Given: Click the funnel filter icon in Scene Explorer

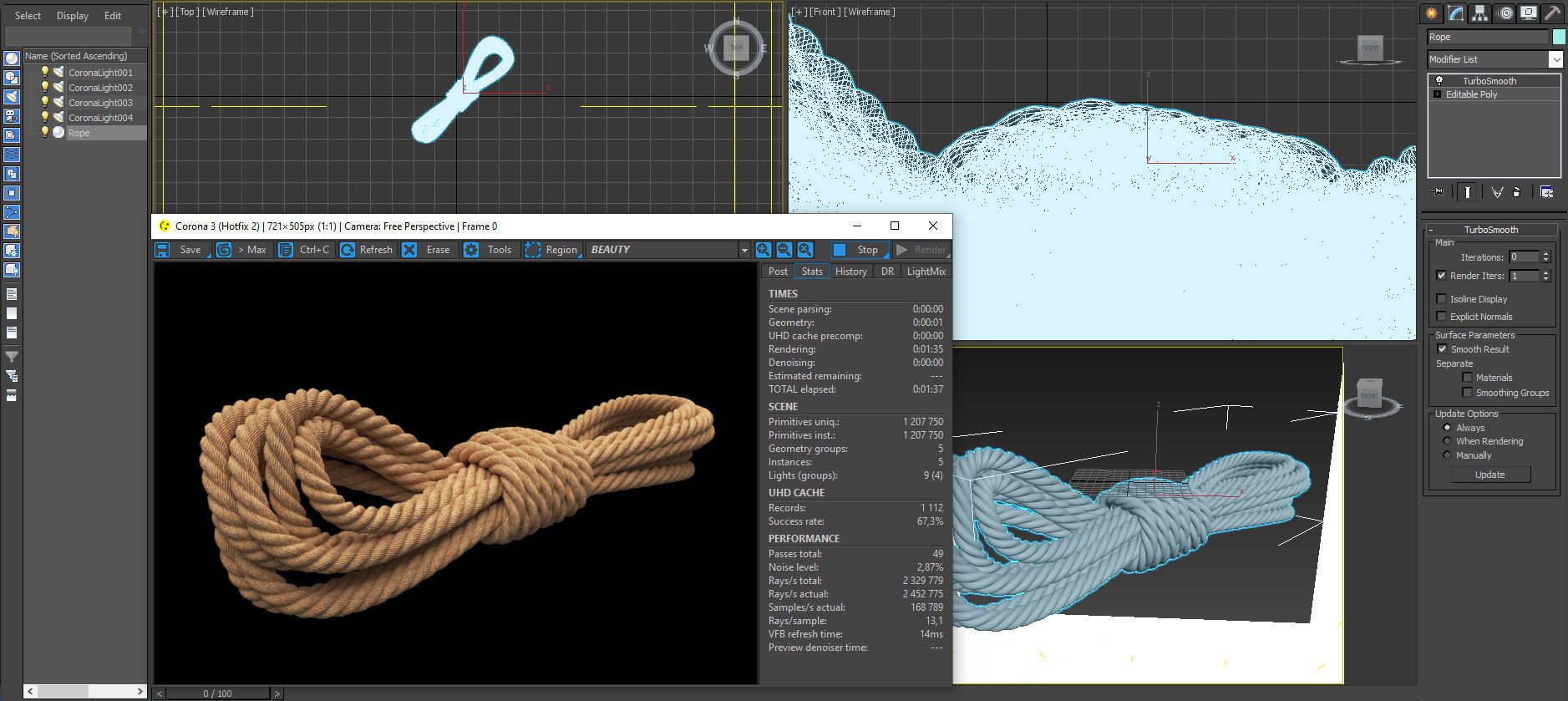Looking at the screenshot, I should coord(12,357).
